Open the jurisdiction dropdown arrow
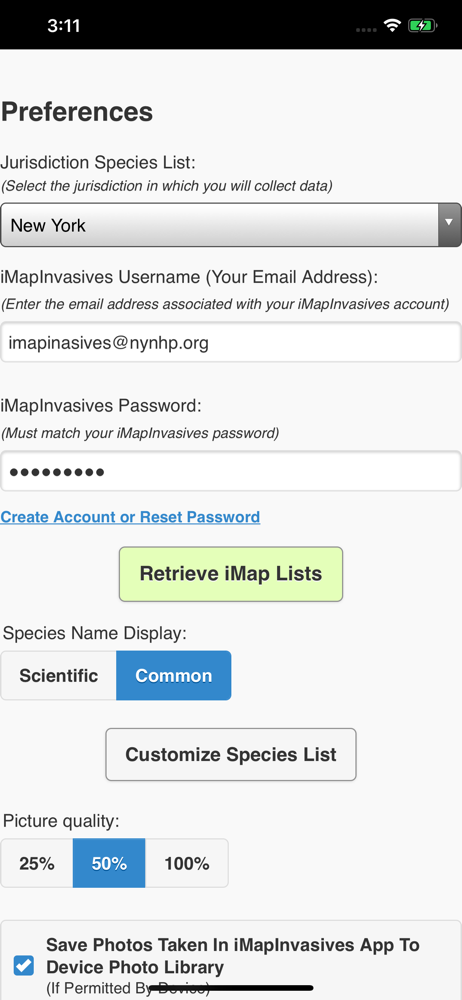The height and width of the screenshot is (1000, 462). point(449,224)
